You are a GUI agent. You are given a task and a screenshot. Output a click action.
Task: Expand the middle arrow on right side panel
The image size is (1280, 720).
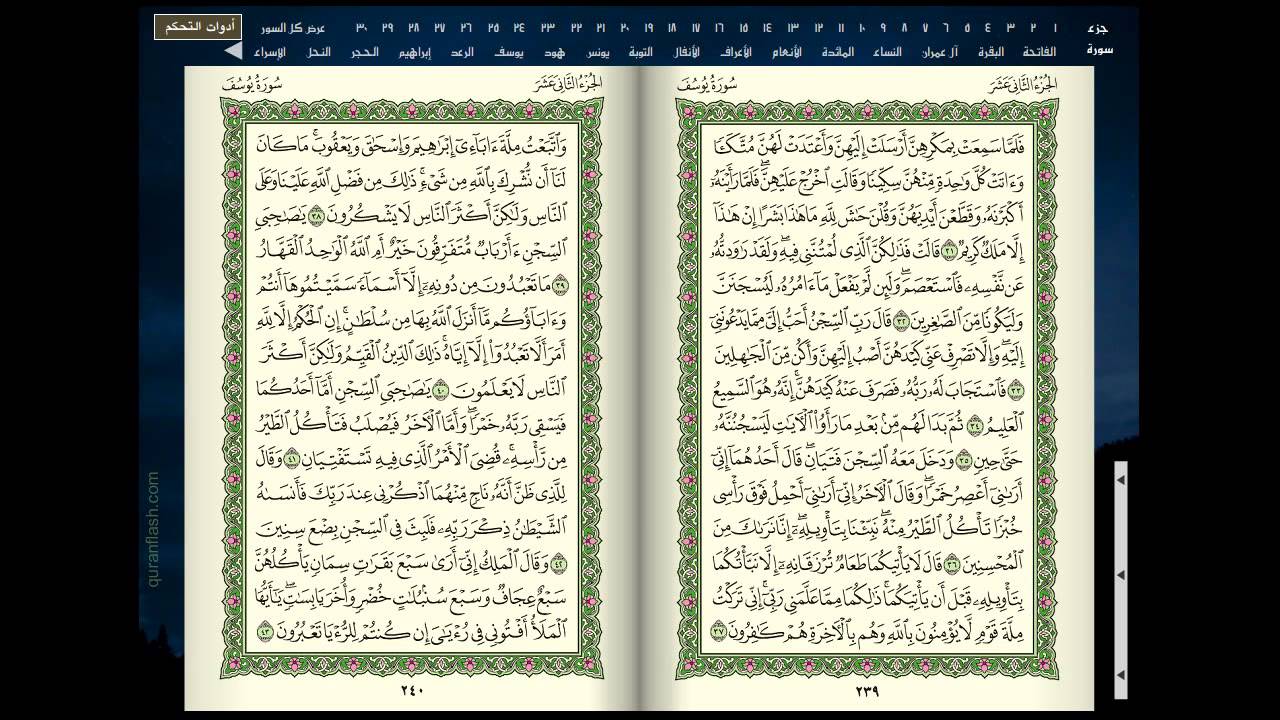click(x=1121, y=575)
